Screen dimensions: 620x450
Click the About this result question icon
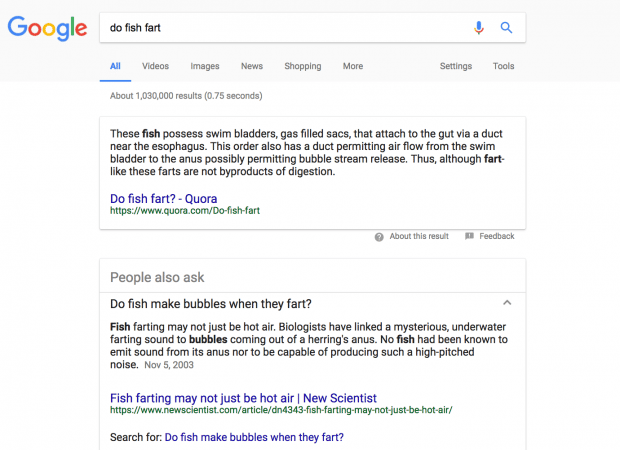[379, 237]
